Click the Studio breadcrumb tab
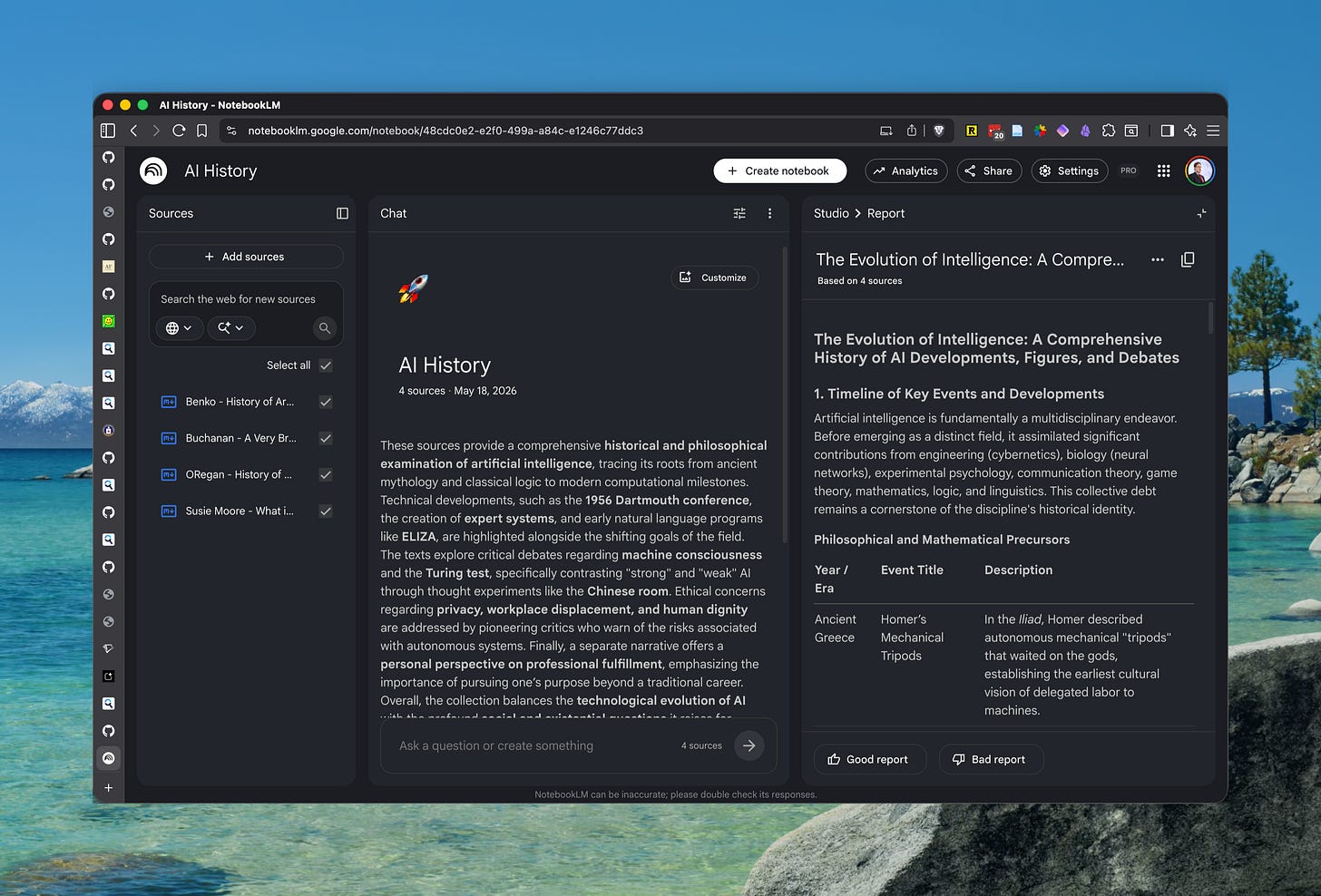Image resolution: width=1321 pixels, height=896 pixels. [831, 213]
